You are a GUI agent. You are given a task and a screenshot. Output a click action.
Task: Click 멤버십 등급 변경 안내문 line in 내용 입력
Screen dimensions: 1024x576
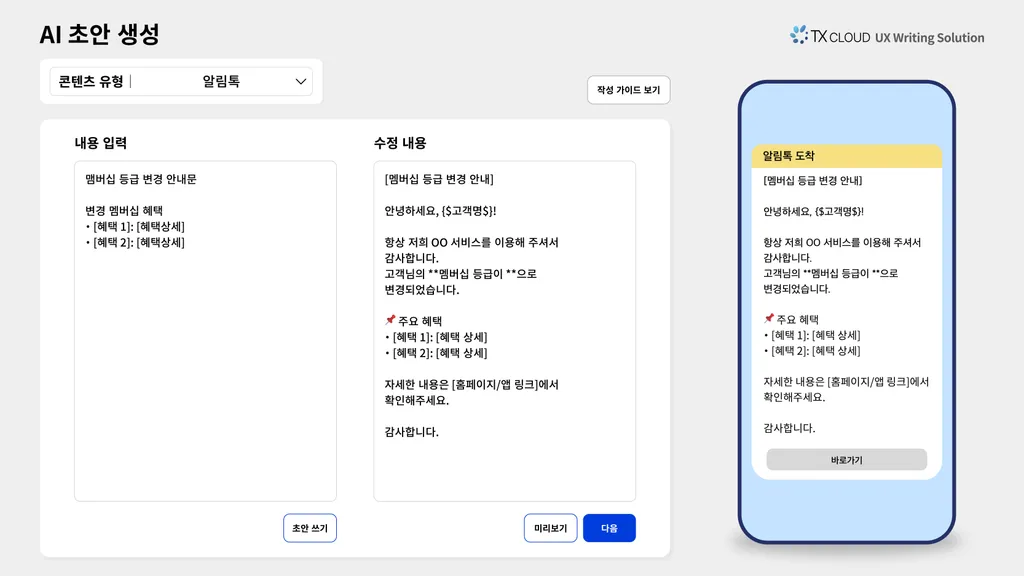tap(141, 179)
